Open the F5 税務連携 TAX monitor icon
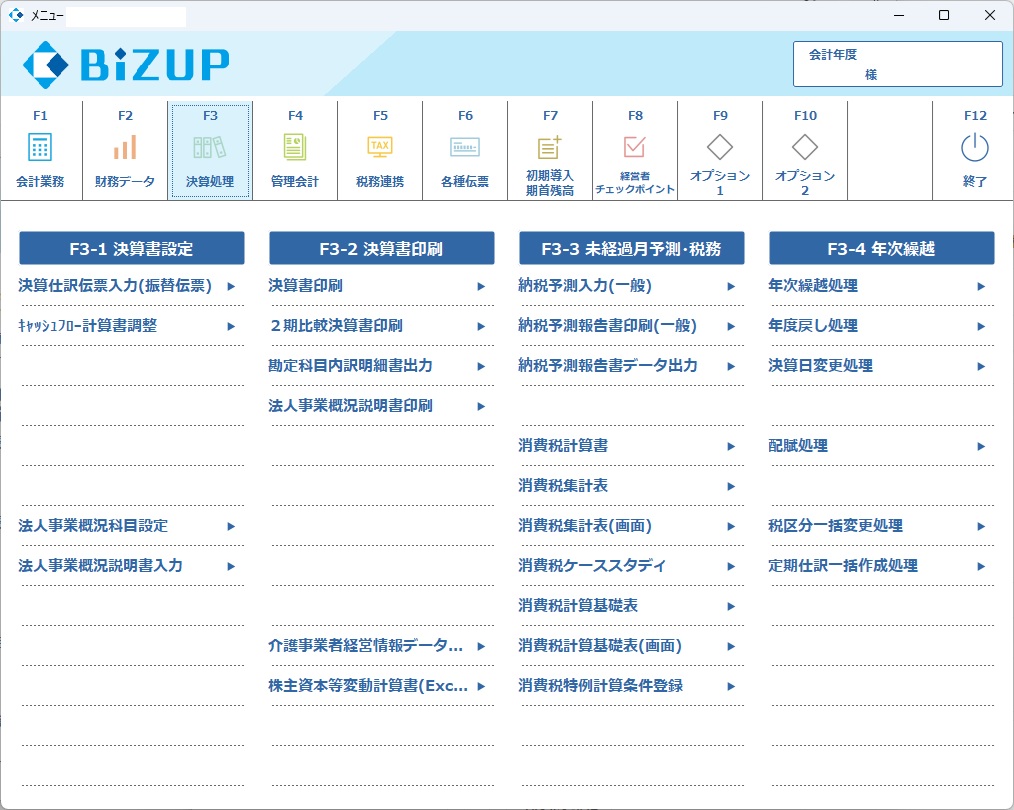The height and width of the screenshot is (810, 1014). tap(380, 147)
